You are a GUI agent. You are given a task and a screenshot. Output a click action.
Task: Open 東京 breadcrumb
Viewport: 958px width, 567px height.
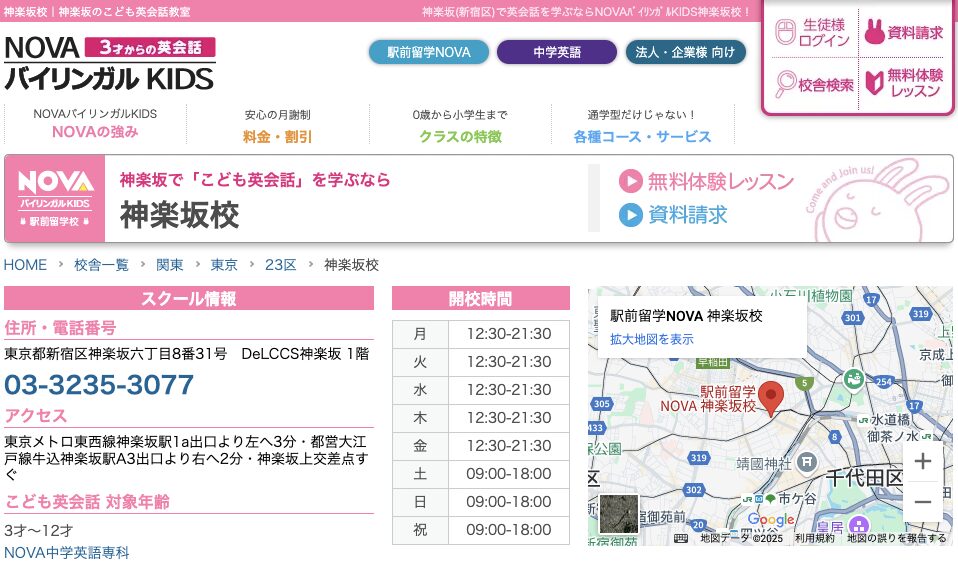tap(224, 265)
